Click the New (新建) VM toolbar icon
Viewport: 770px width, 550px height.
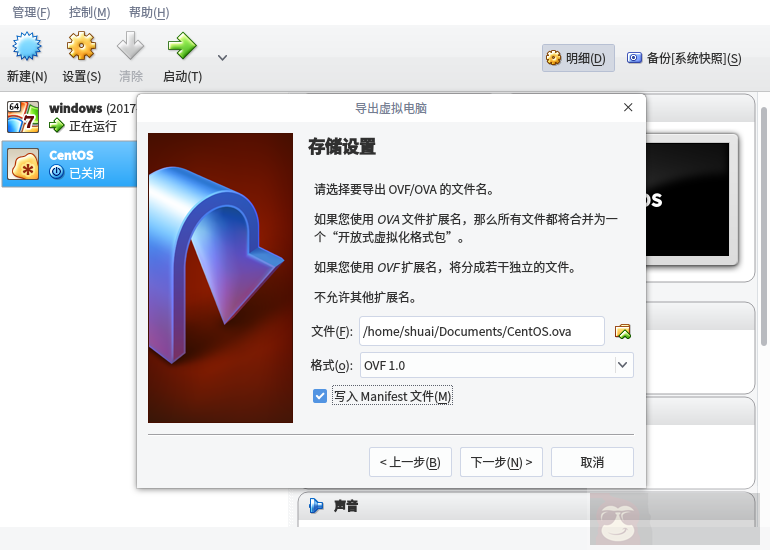click(27, 46)
